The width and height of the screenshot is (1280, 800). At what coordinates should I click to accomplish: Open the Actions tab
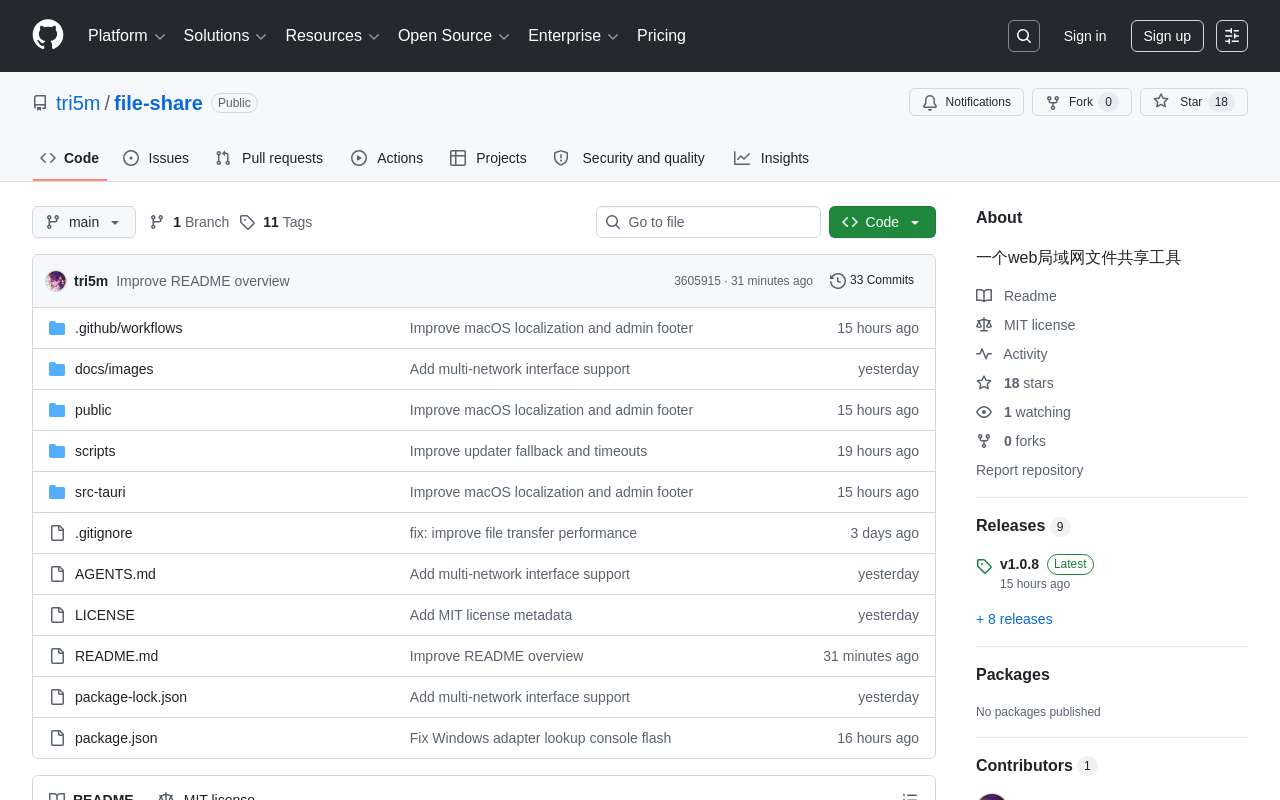(387, 158)
